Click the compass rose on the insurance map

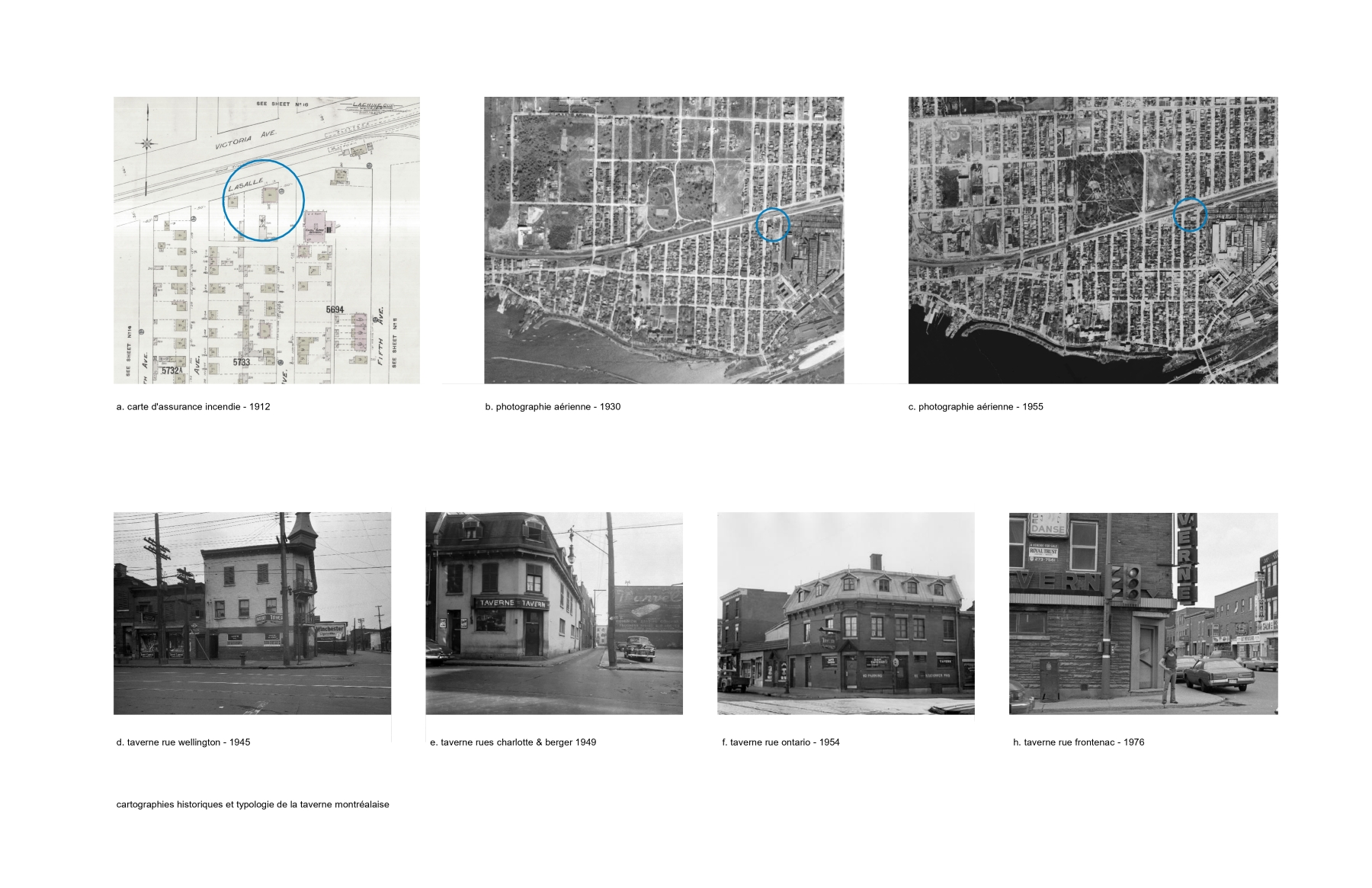pyautogui.click(x=146, y=143)
